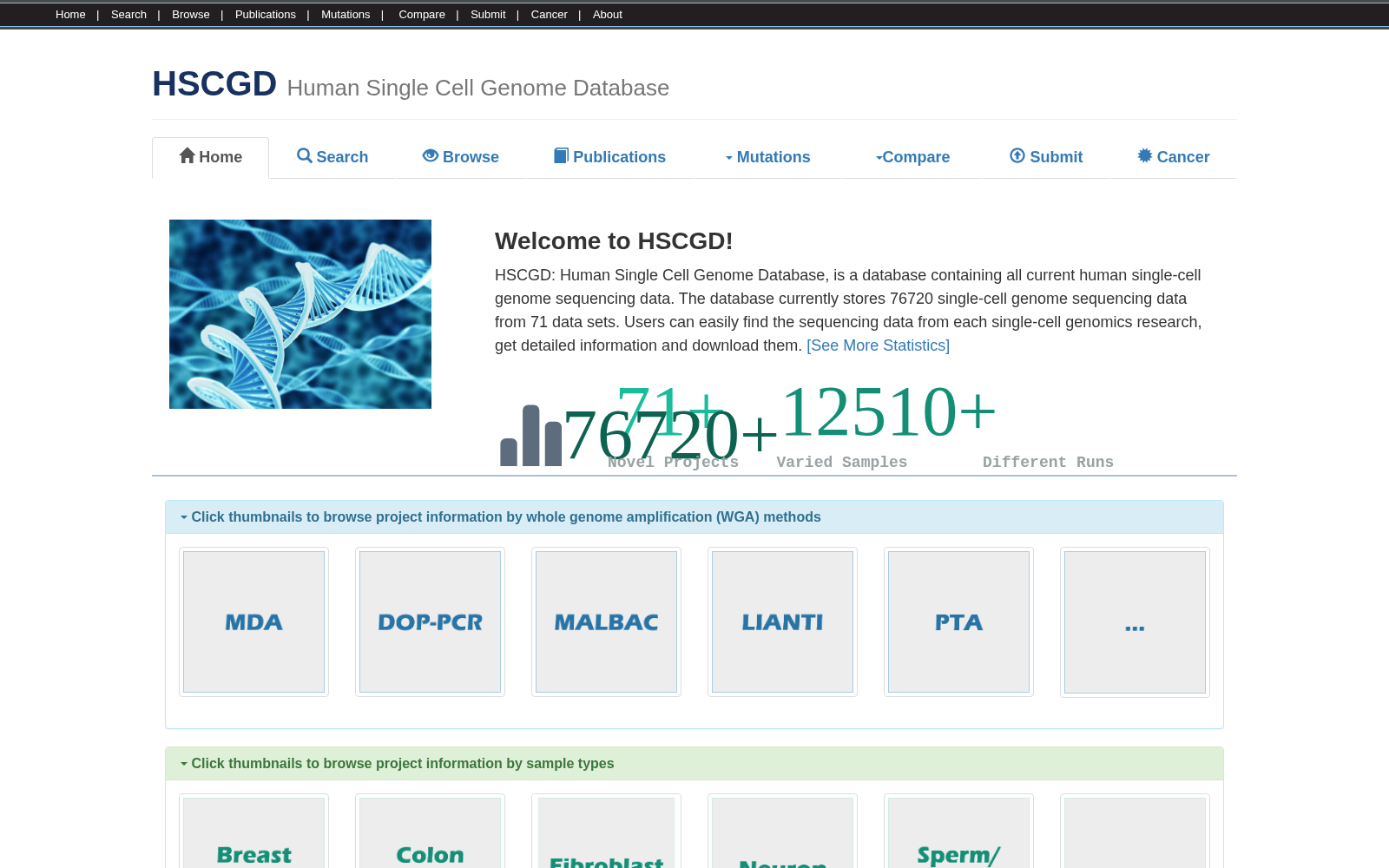Click the DNA helix banner image
This screenshot has width=1389, height=868.
click(x=300, y=314)
